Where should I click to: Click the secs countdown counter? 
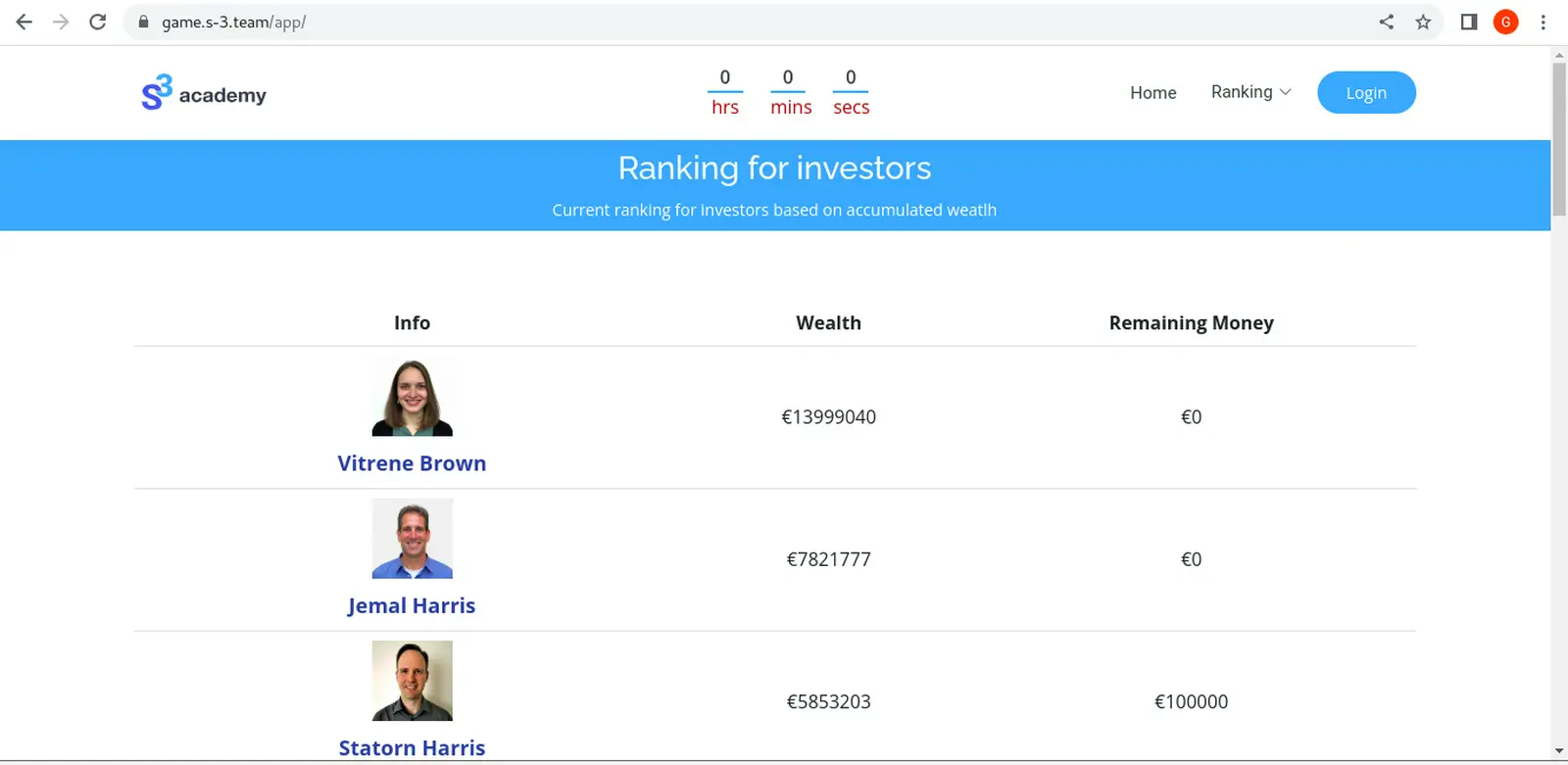(851, 92)
